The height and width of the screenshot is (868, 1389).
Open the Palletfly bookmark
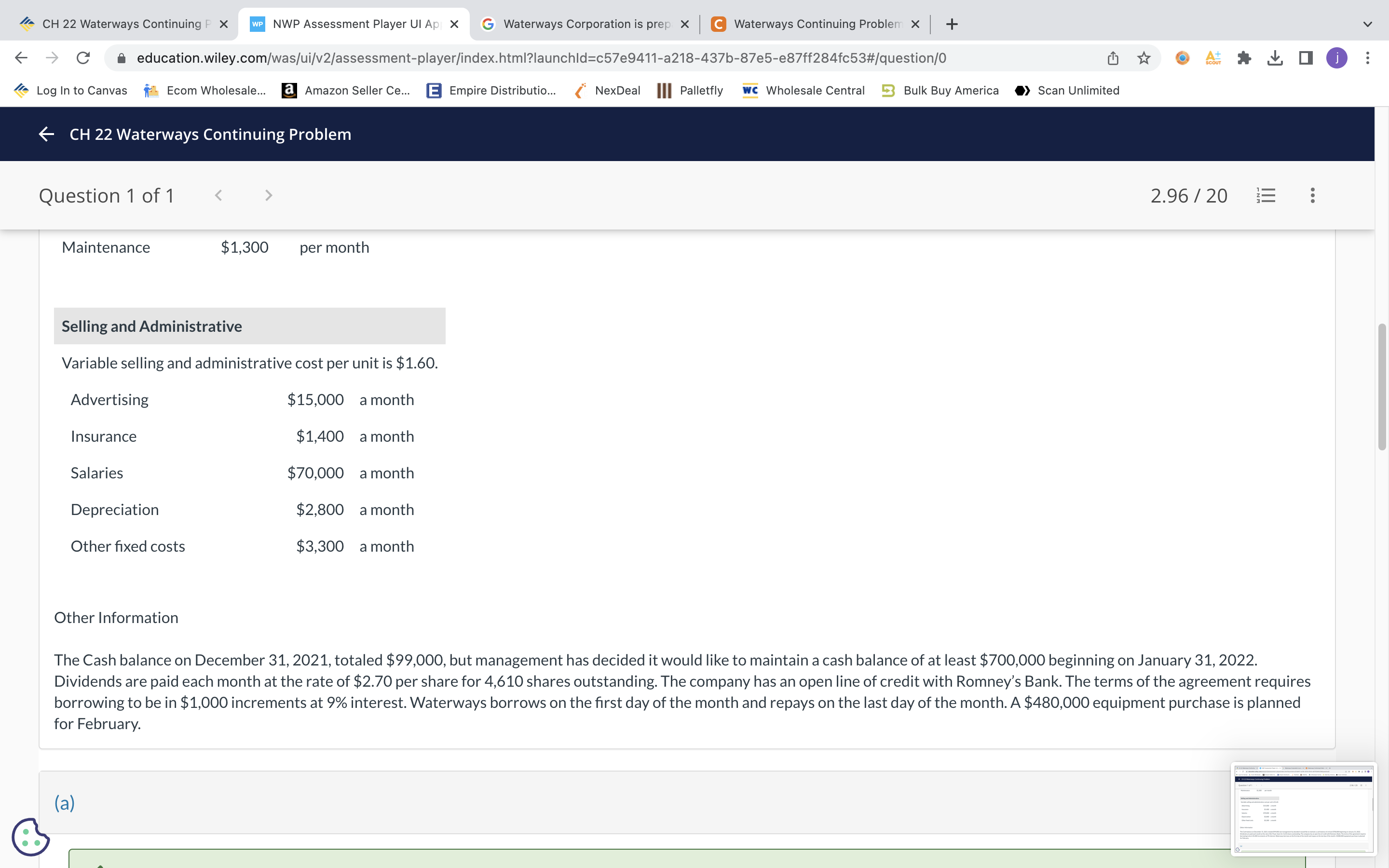(x=690, y=90)
